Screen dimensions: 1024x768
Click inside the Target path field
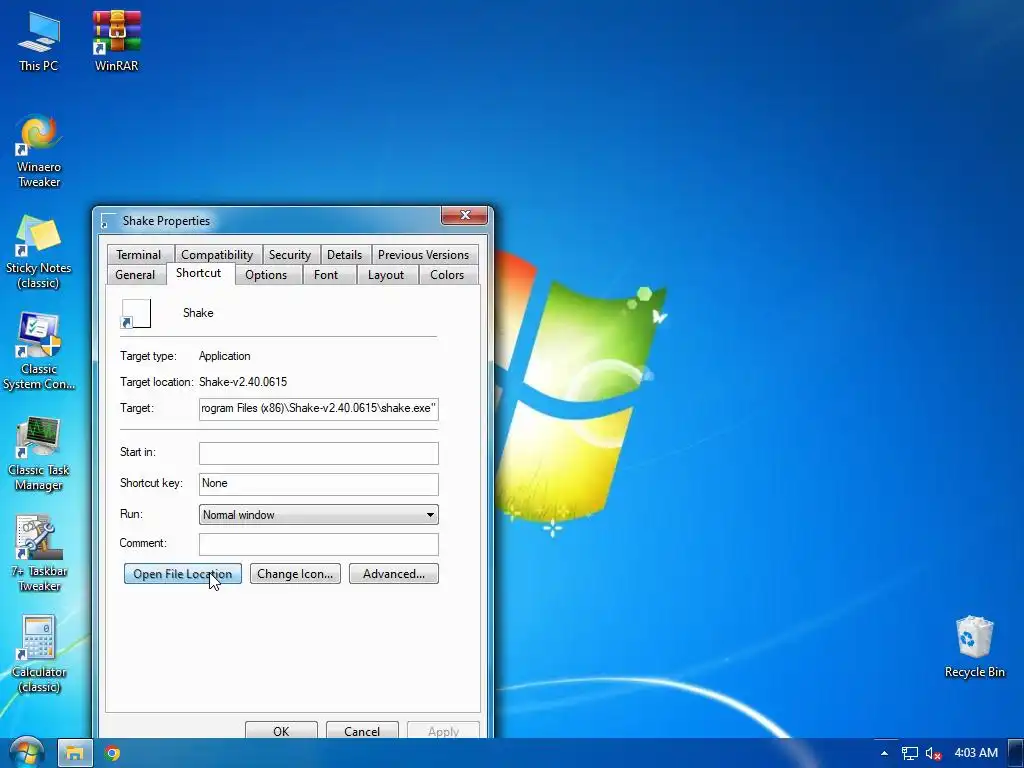(319, 409)
